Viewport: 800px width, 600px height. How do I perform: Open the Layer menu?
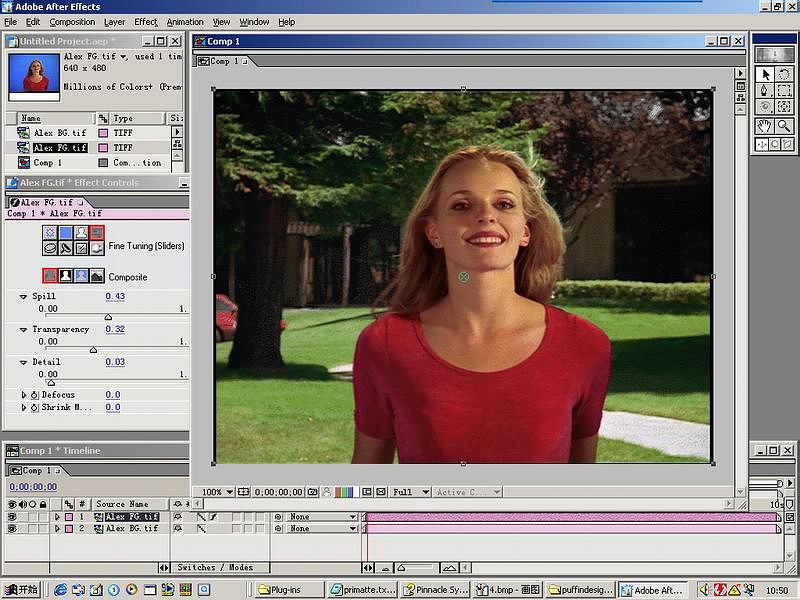pyautogui.click(x=114, y=22)
